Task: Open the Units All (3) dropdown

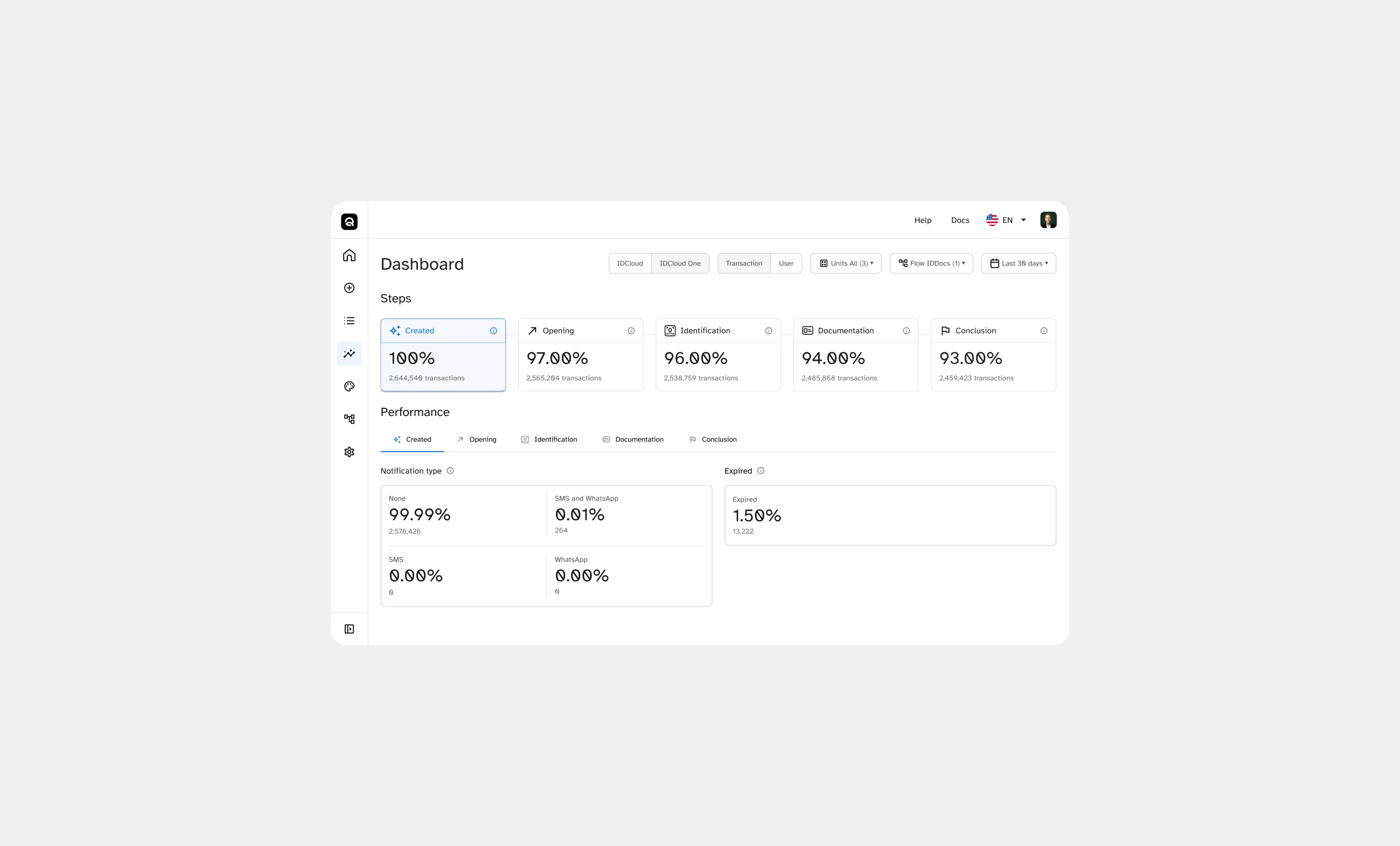Action: [846, 263]
